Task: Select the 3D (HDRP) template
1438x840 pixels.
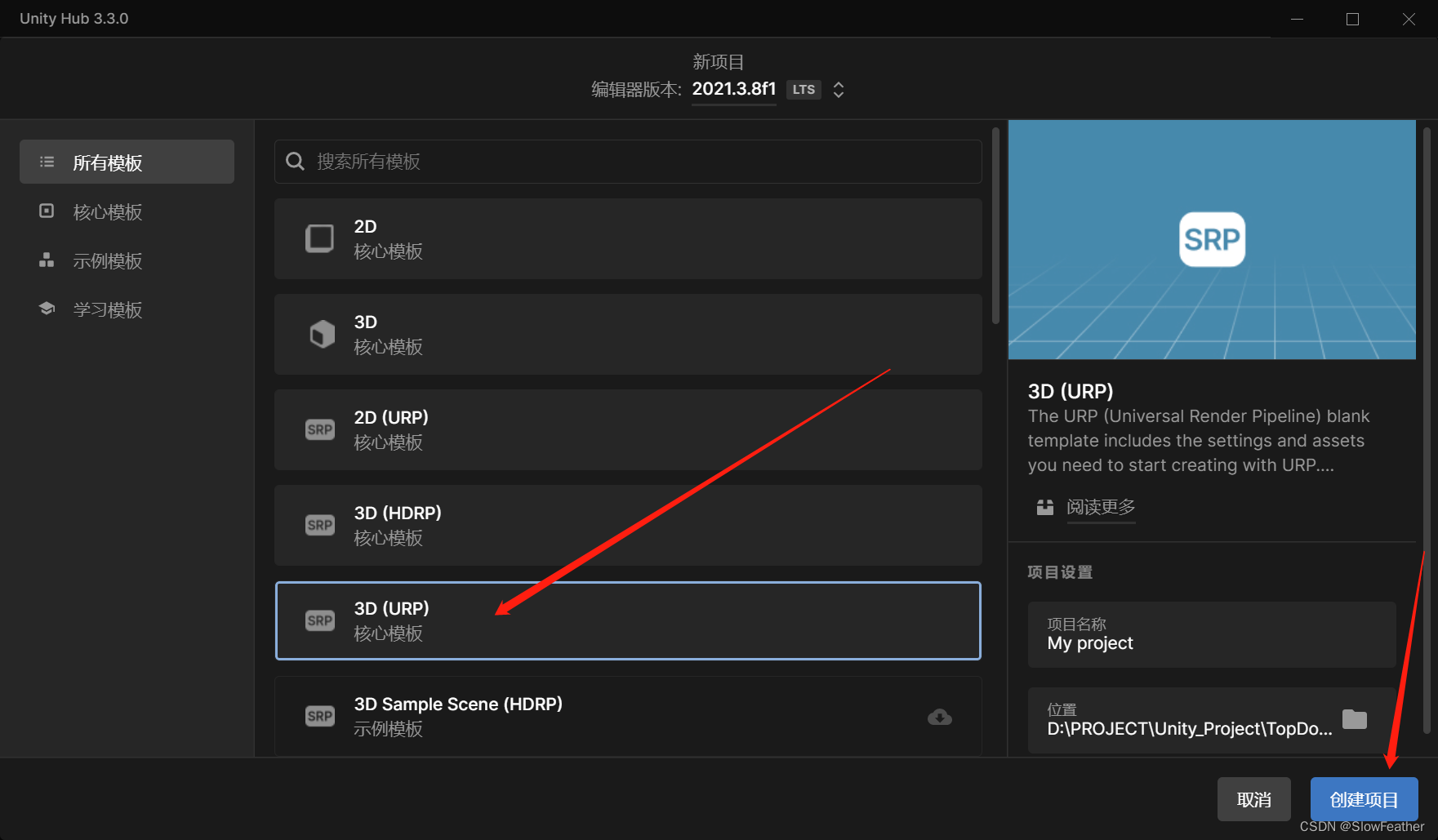Action: [628, 525]
